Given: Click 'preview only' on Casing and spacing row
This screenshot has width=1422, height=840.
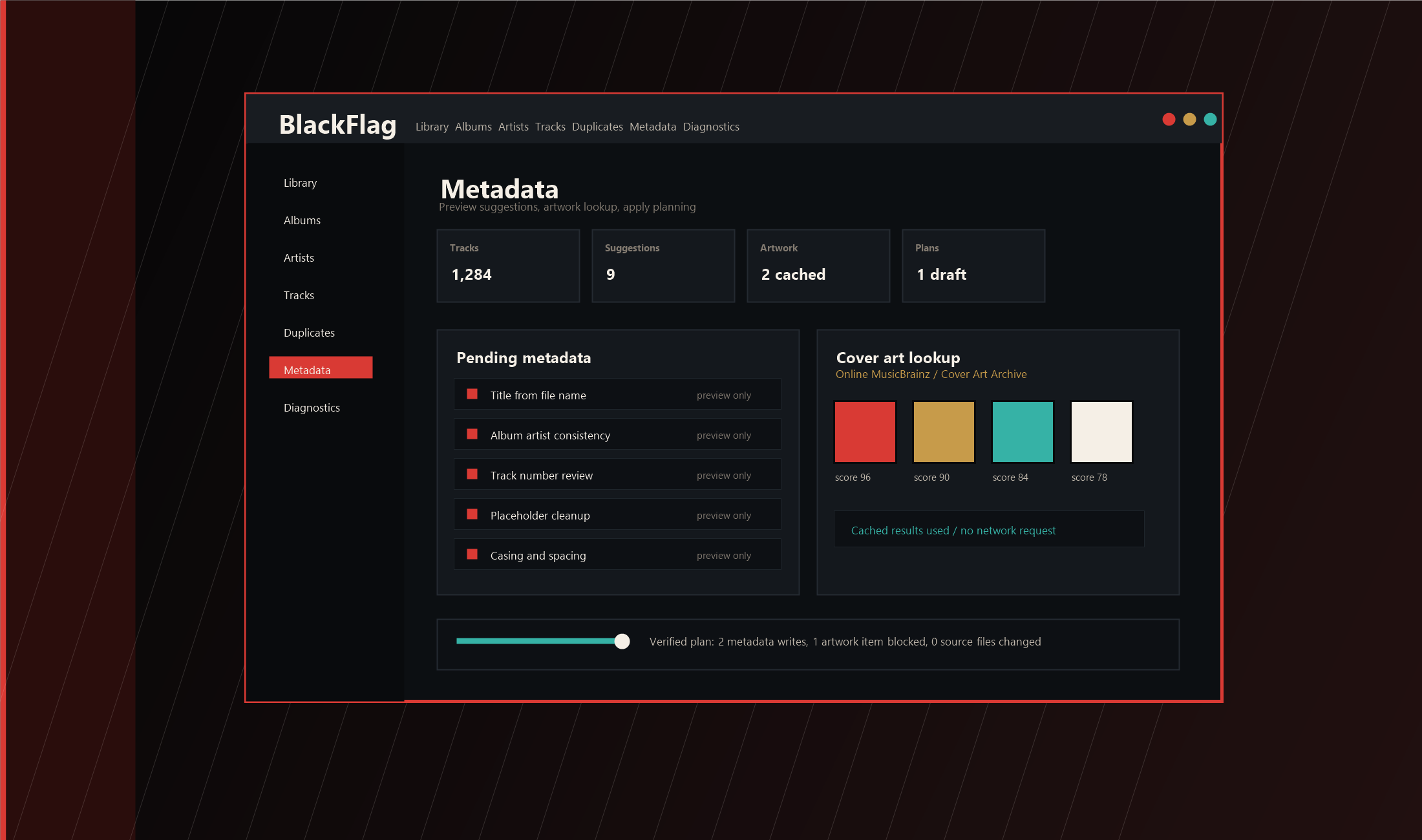Looking at the screenshot, I should click(724, 556).
